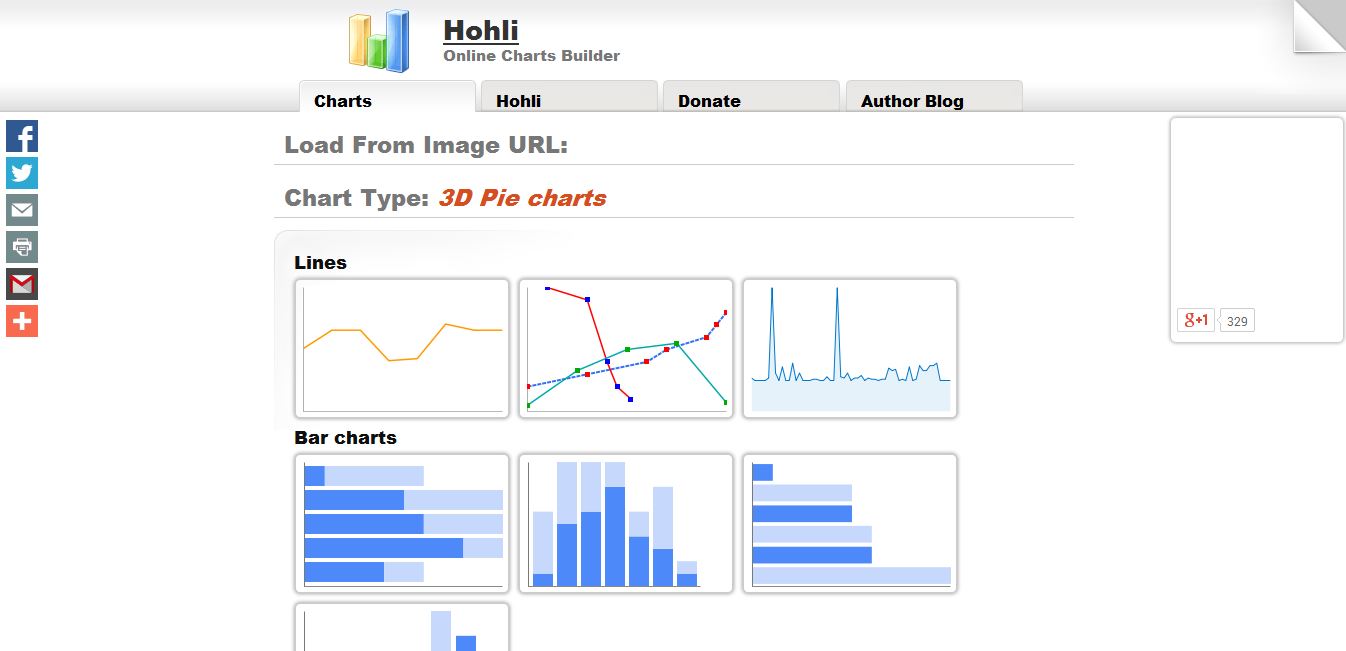The width and height of the screenshot is (1346, 651).
Task: Open the email share icon
Action: coord(22,210)
